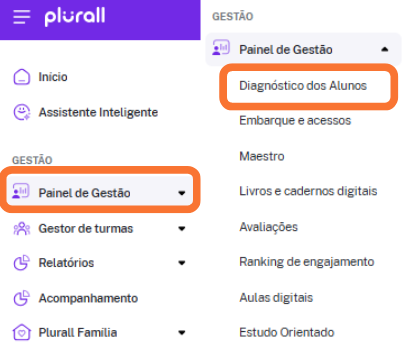Viewport: 407px width, 362px height.
Task: Click the Relatórios pie chart icon
Action: [x=22, y=263]
